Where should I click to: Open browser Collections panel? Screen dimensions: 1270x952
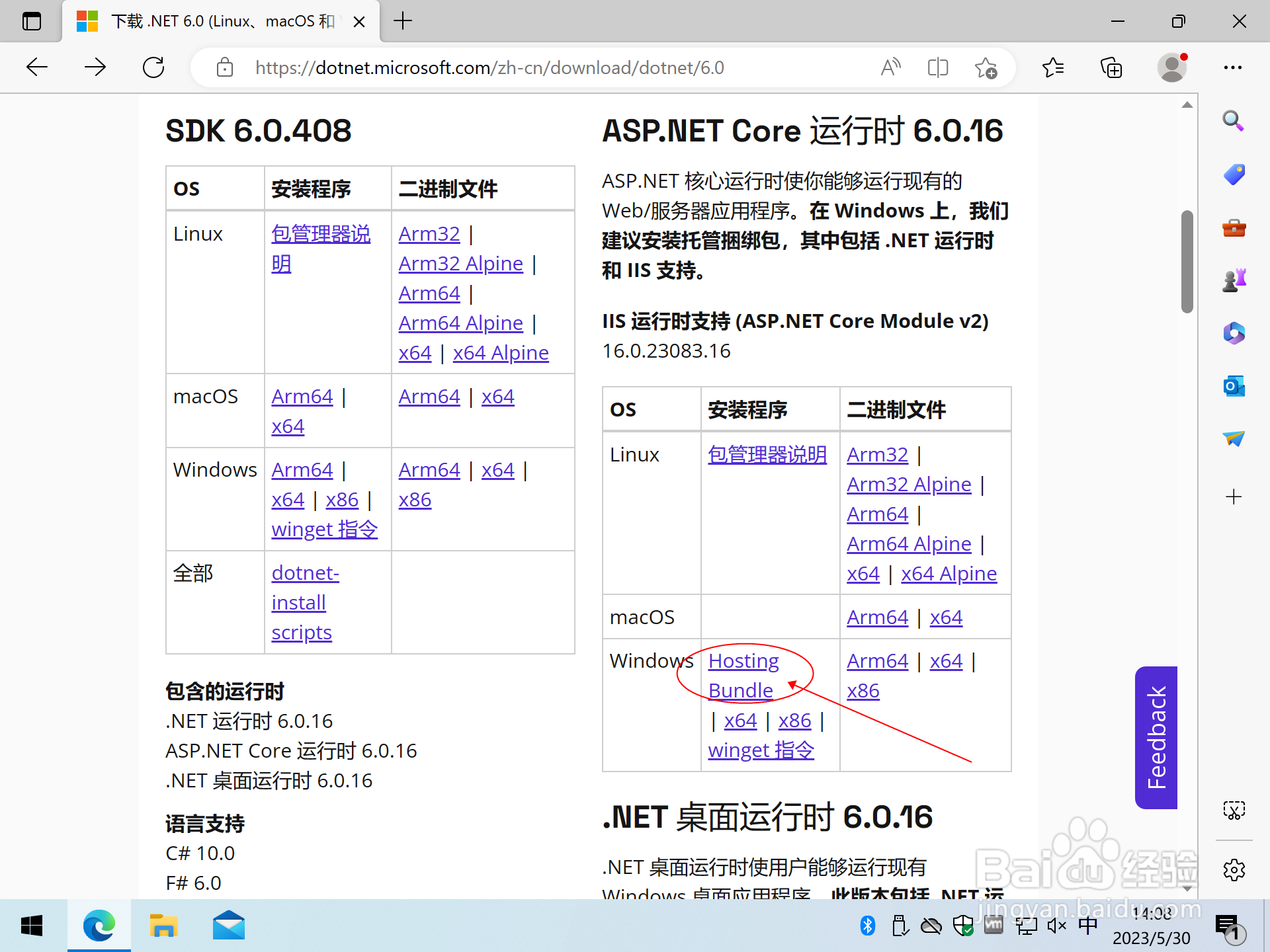pos(1111,67)
